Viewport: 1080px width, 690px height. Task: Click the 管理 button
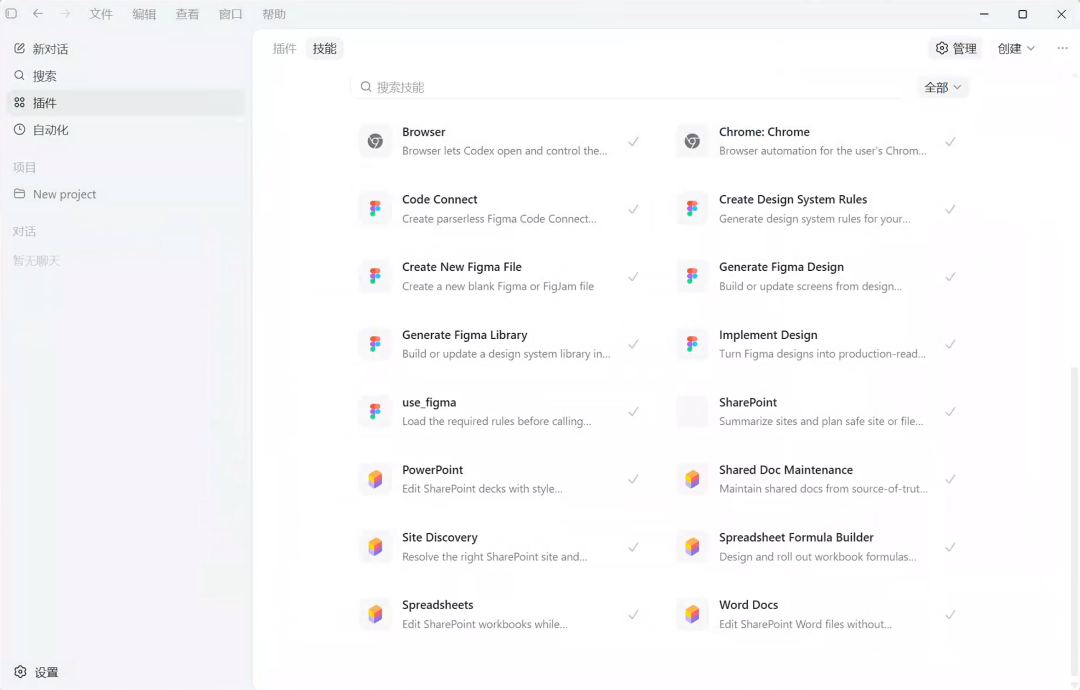(x=956, y=48)
